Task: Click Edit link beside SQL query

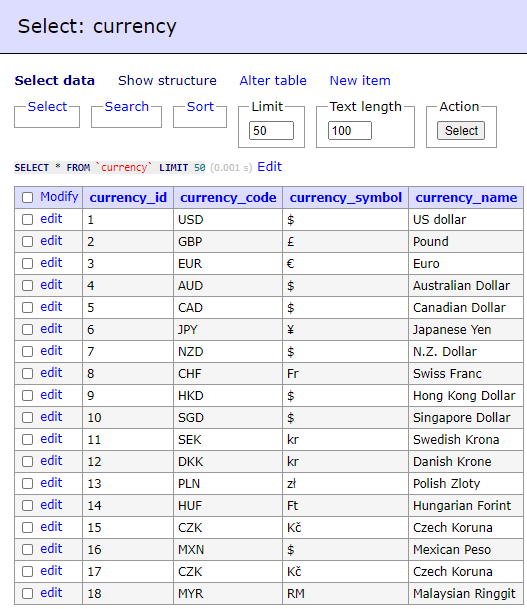Action: (270, 167)
